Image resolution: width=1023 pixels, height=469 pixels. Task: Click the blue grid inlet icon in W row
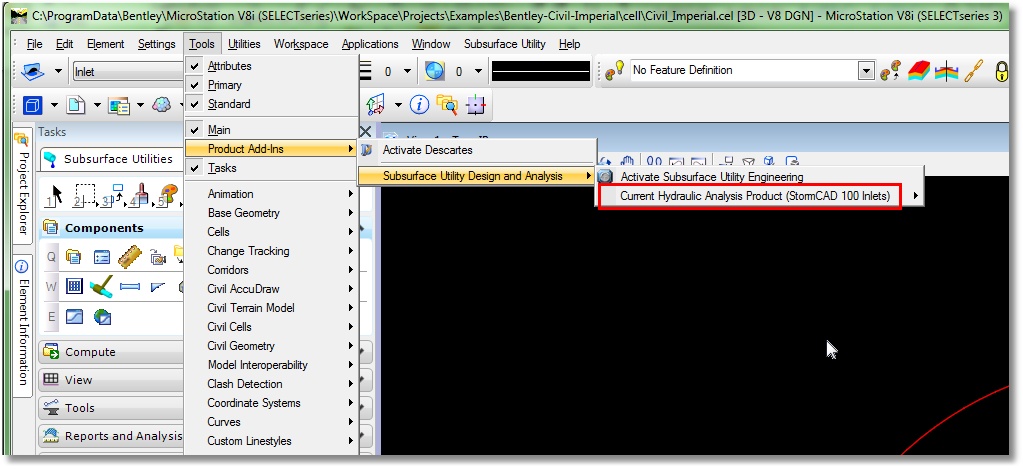(74, 286)
